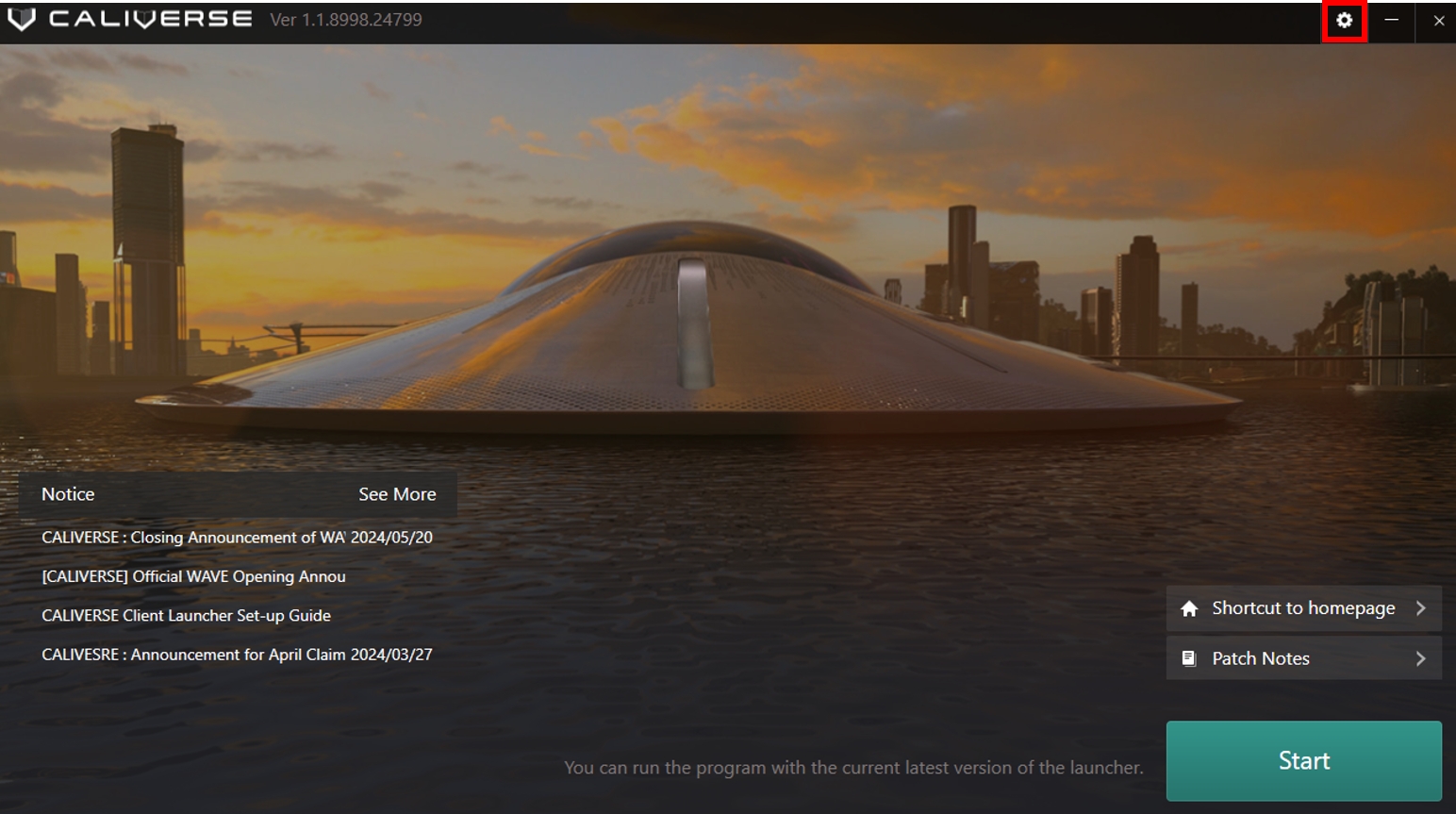Click the CALIVERSE title text
The width and height of the screenshot is (1456, 814).
pyautogui.click(x=151, y=19)
